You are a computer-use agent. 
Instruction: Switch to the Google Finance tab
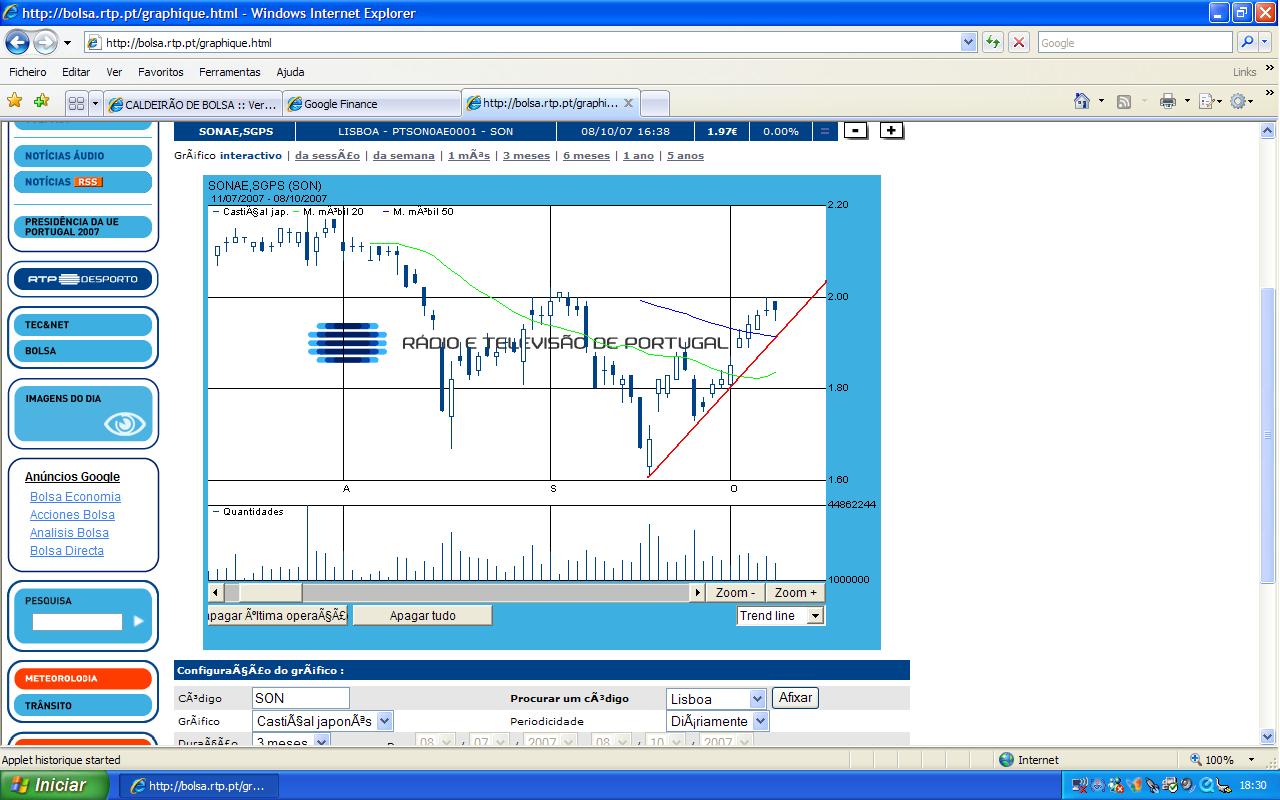coord(371,104)
